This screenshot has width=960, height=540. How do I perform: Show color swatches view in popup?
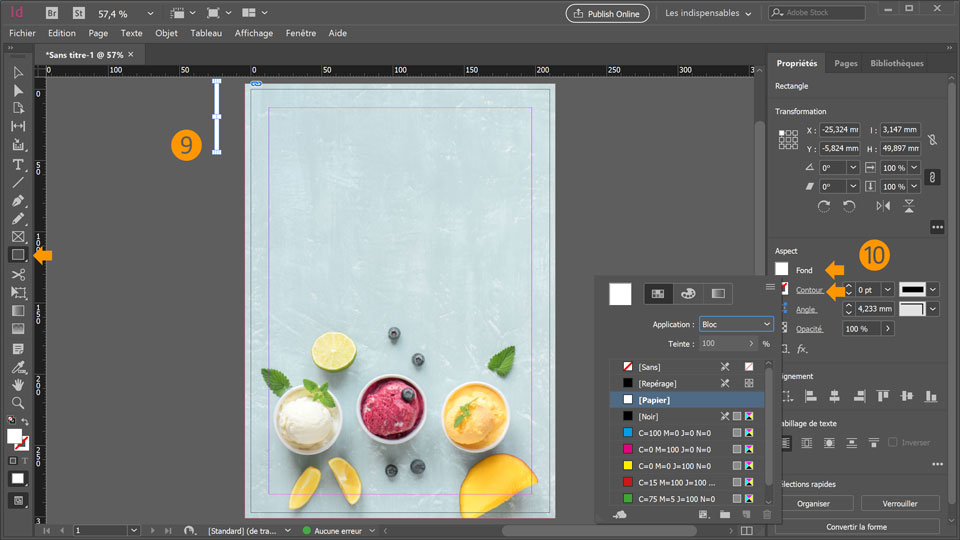(658, 294)
